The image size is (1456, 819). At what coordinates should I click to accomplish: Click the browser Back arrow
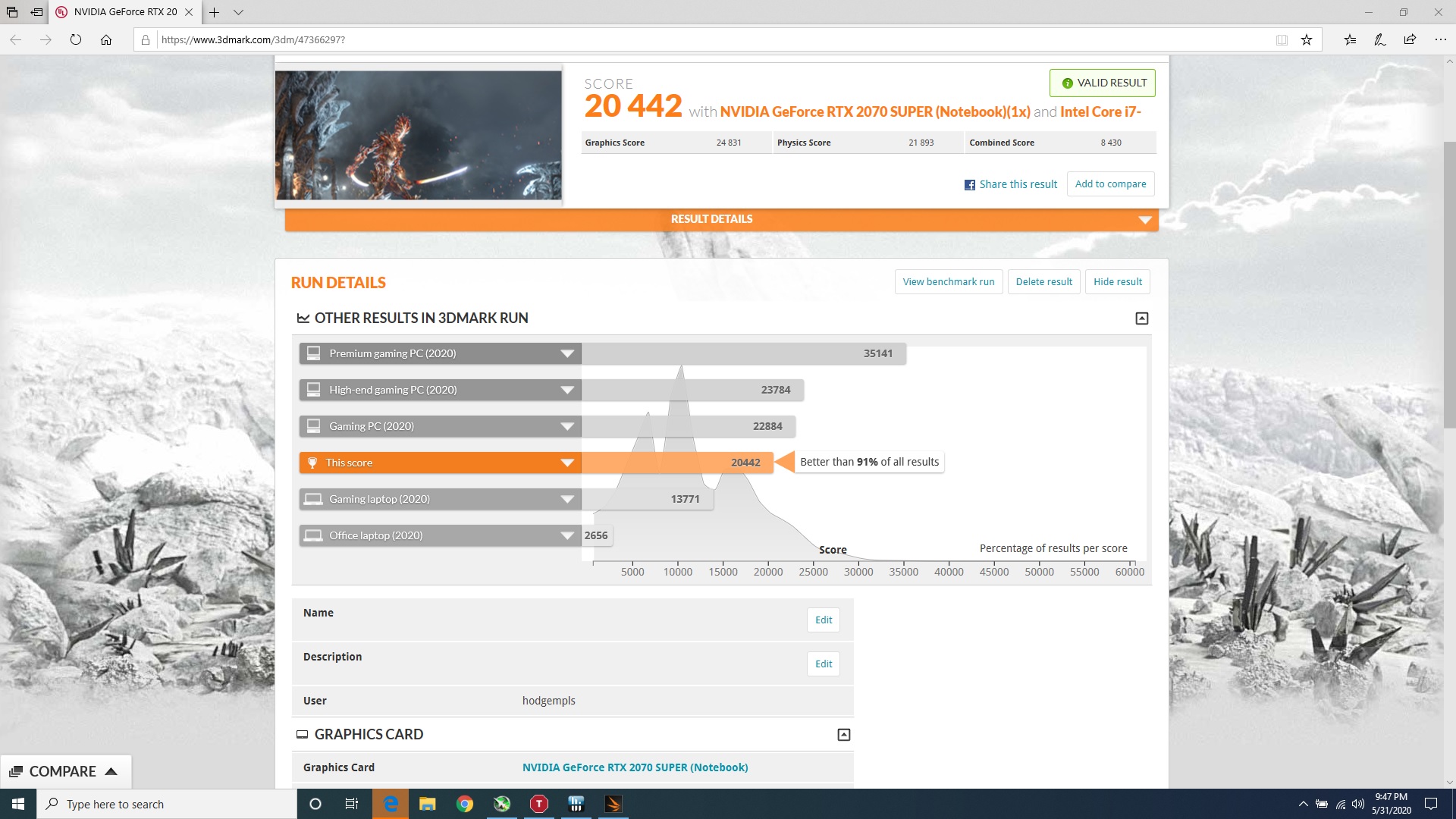pyautogui.click(x=15, y=39)
